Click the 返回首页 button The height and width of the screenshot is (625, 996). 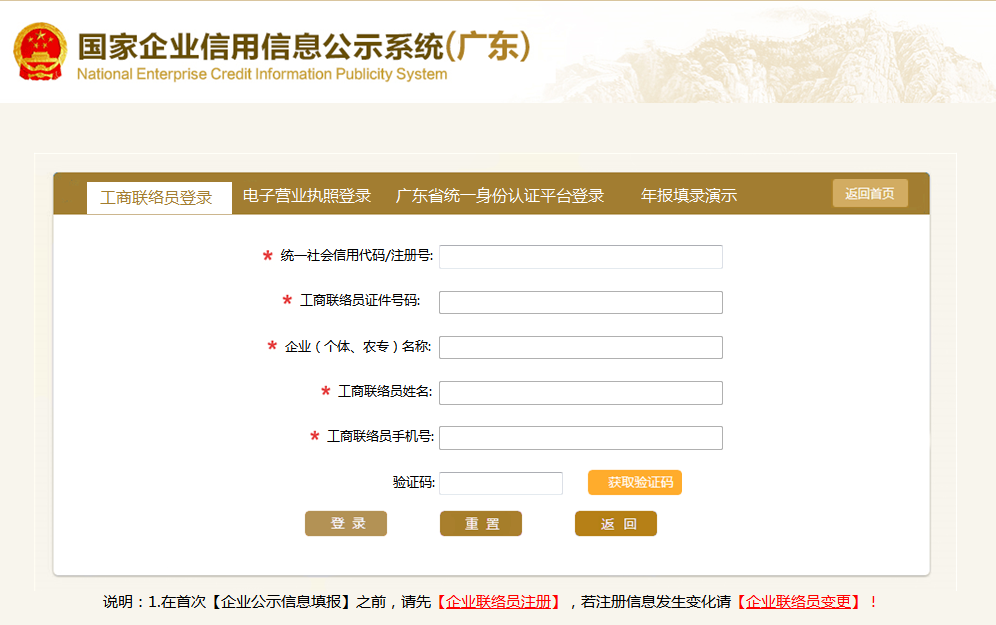(x=870, y=194)
